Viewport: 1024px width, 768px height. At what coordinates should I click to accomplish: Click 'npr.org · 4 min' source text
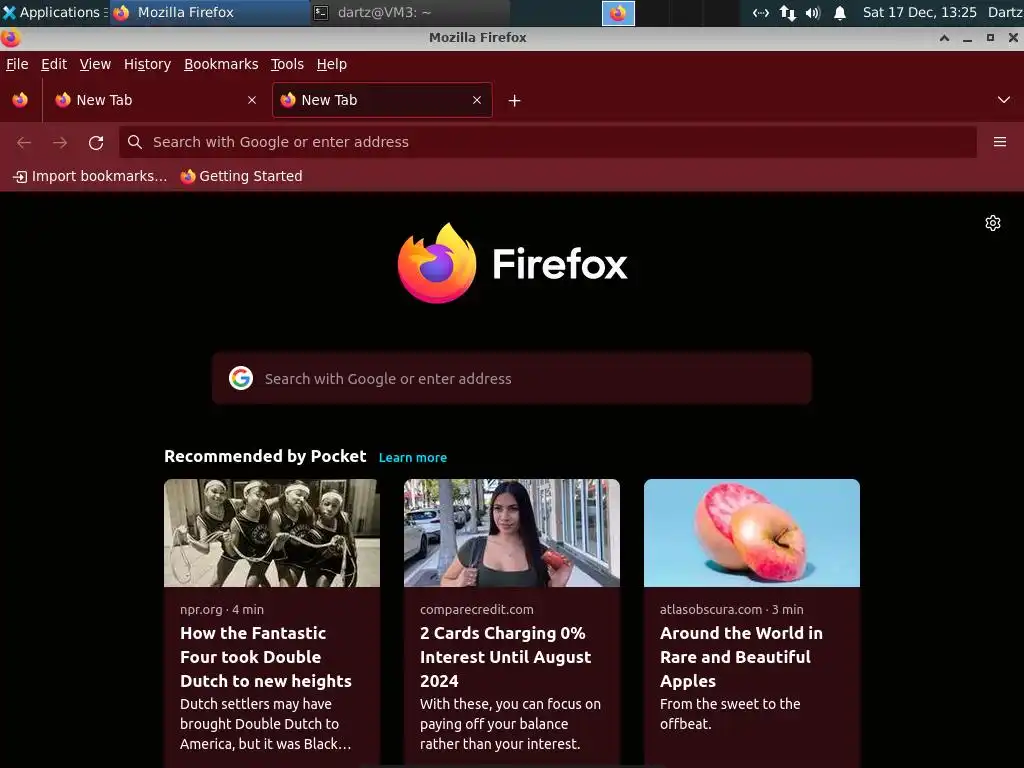[x=222, y=609]
